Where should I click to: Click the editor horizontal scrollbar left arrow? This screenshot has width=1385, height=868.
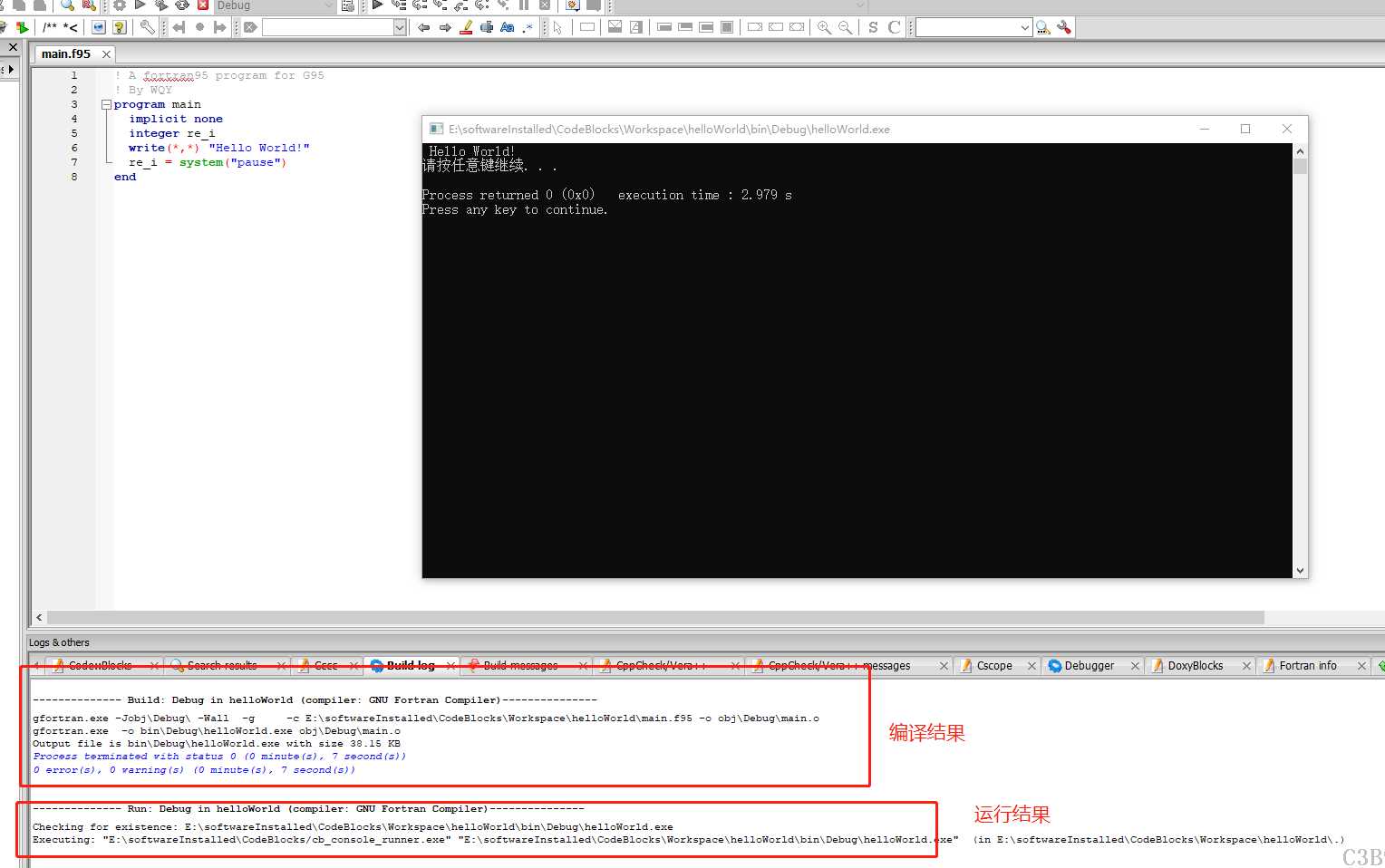(39, 617)
